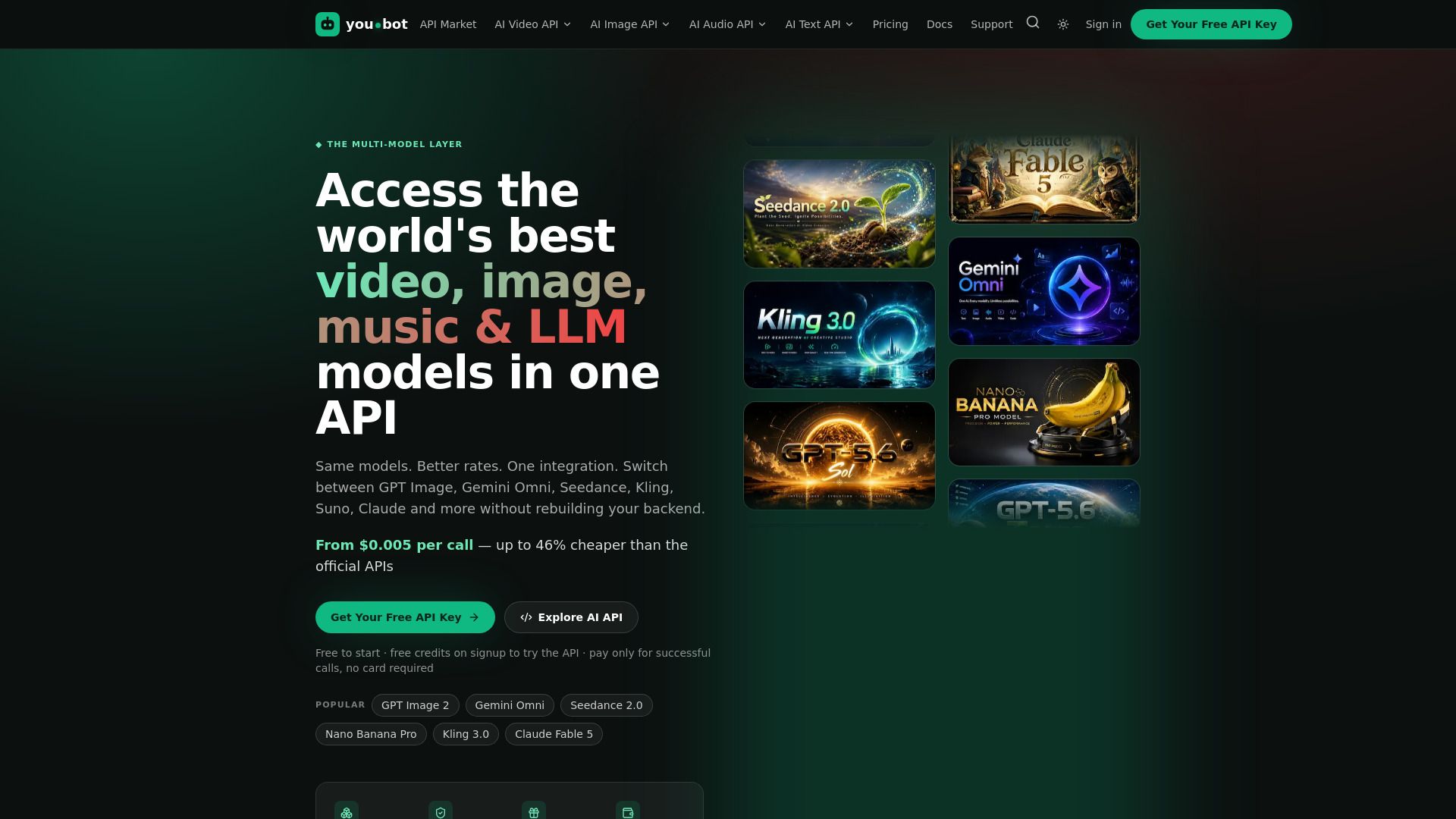Choose the Claude Fable 5 popular chip
The width and height of the screenshot is (1456, 819).
554,734
